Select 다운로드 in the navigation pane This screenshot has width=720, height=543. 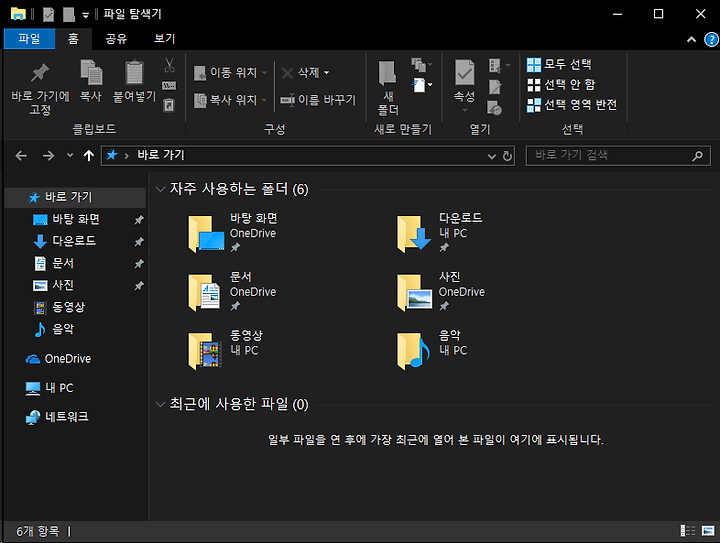75,241
